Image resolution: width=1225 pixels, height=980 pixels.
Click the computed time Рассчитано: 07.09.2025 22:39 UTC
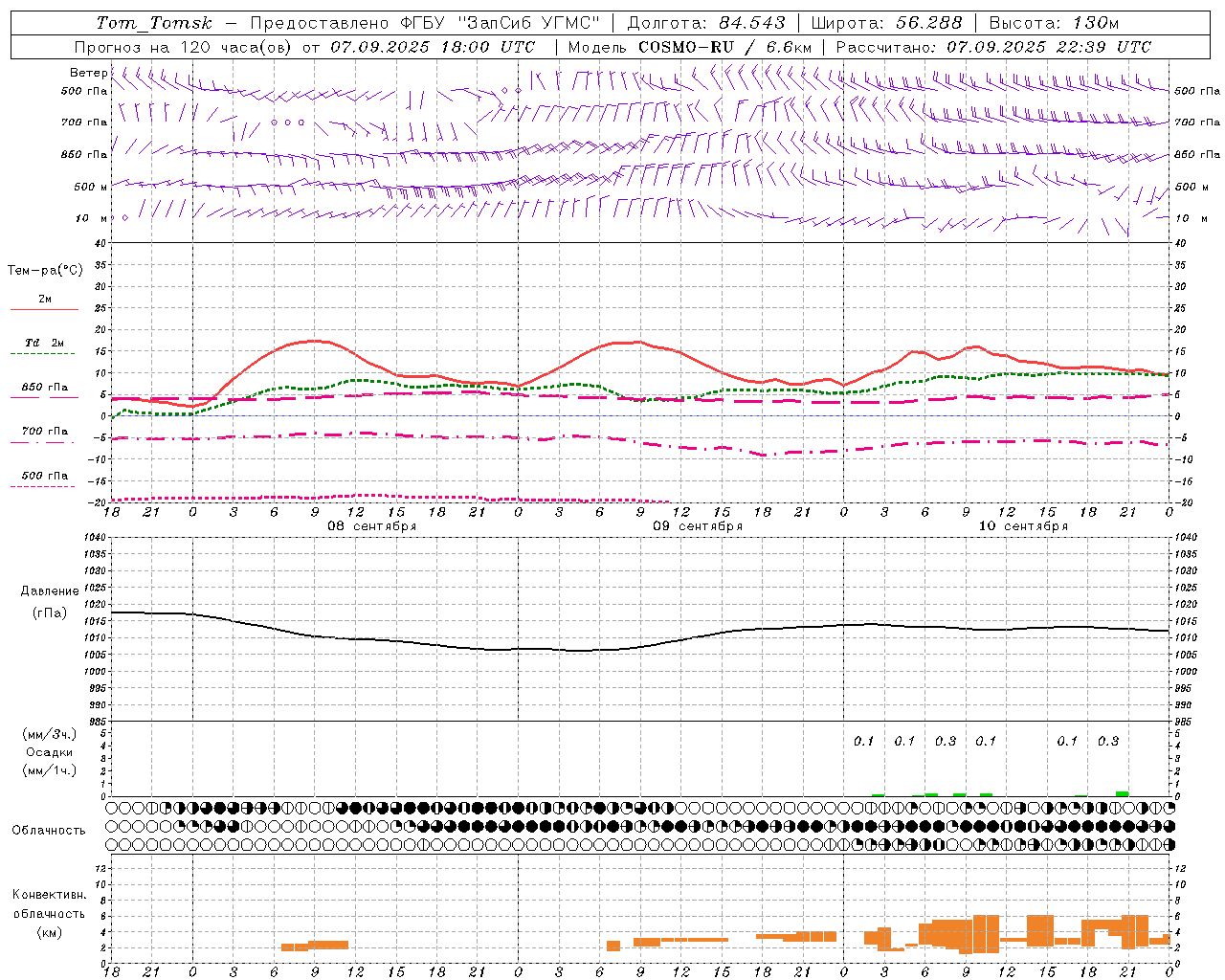click(x=993, y=47)
